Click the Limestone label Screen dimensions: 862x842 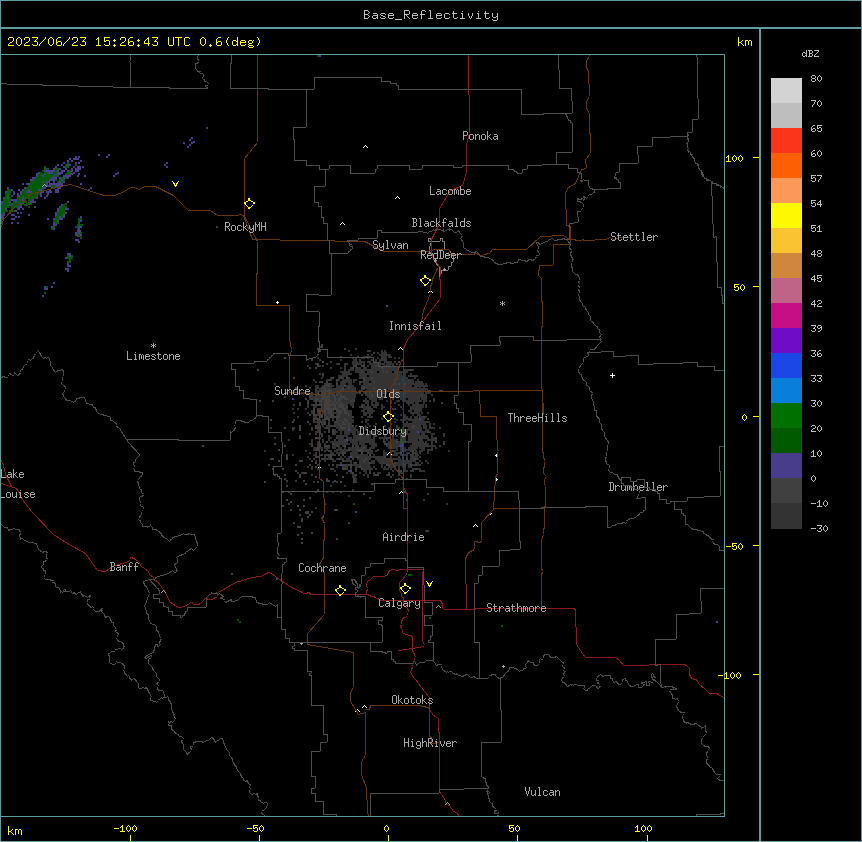(153, 356)
